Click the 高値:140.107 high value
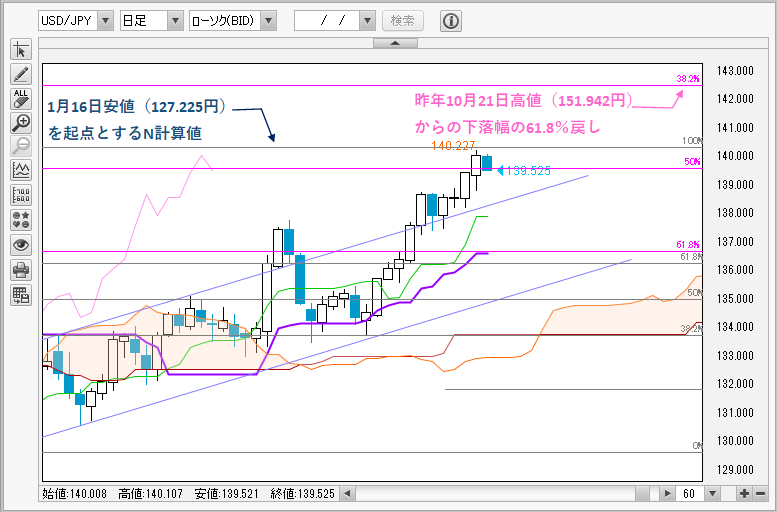This screenshot has width=777, height=512. point(150,494)
